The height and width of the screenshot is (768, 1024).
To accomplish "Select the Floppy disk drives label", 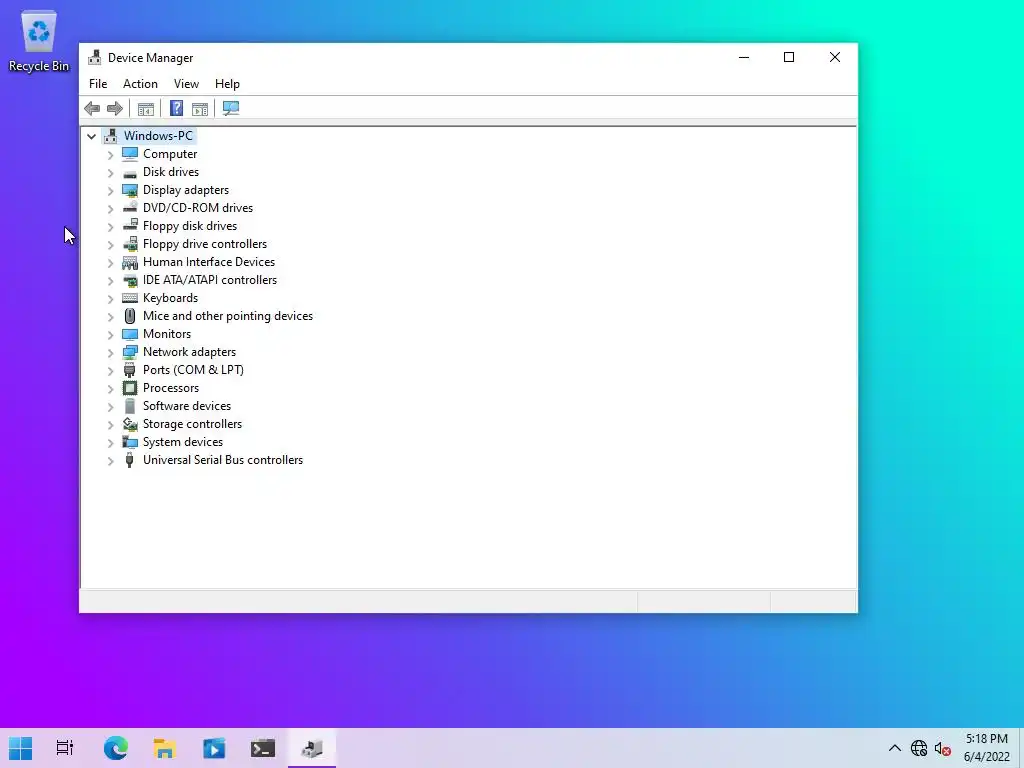I will pos(190,226).
